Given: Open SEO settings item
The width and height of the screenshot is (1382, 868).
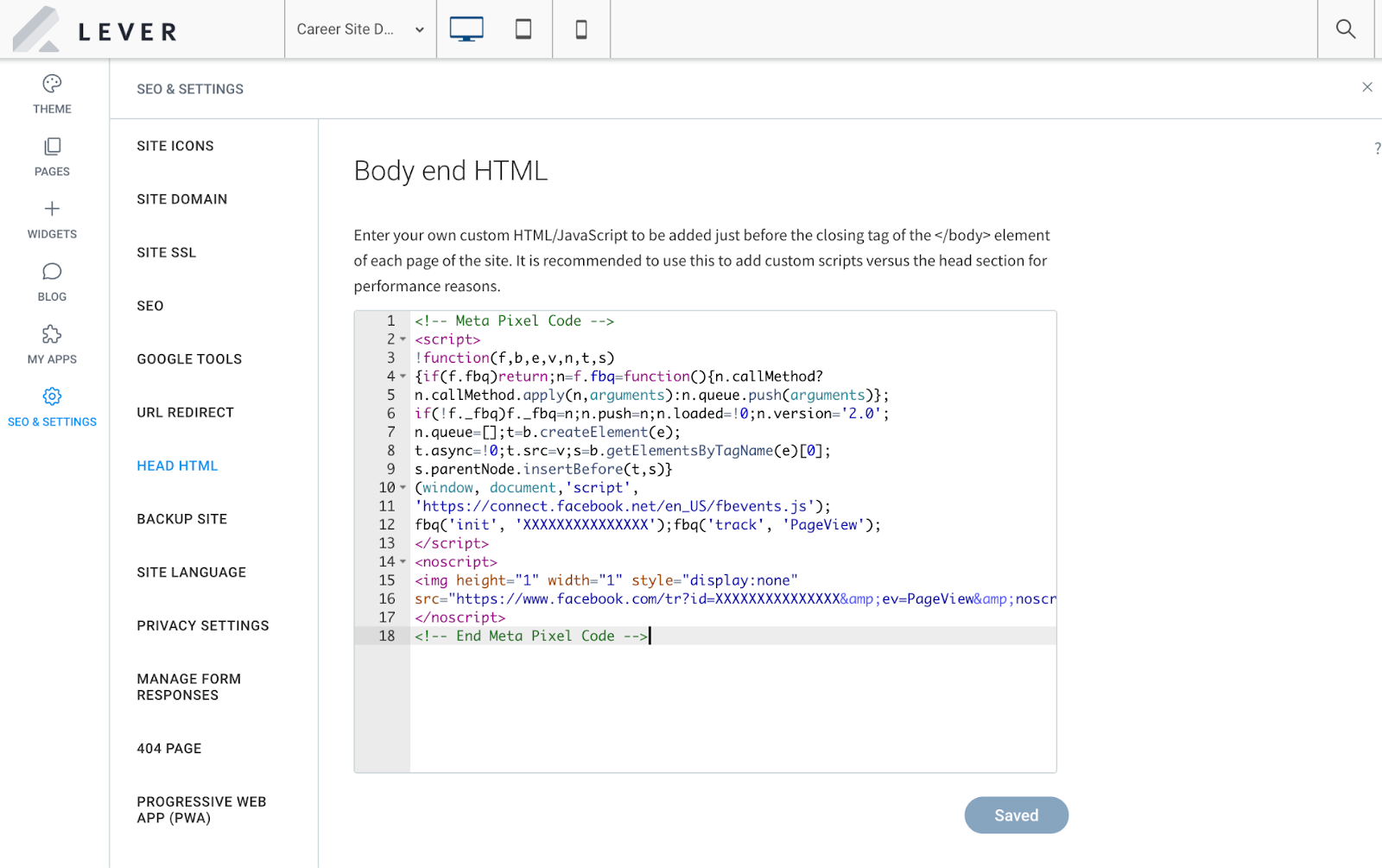Looking at the screenshot, I should pos(150,306).
